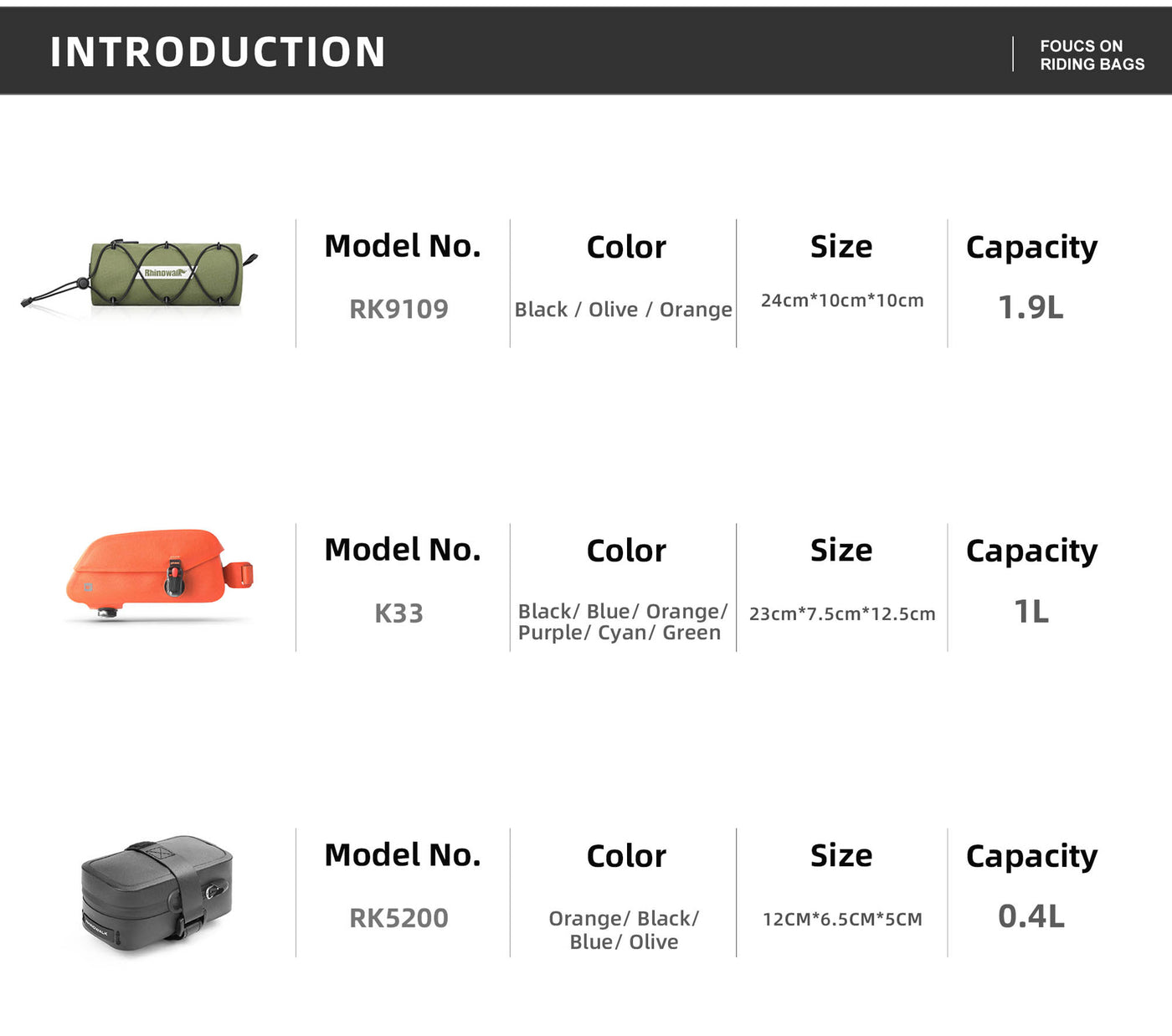Click the 'Capacity' heading above 1.9L
The image size is (1172, 1036).
(1031, 249)
